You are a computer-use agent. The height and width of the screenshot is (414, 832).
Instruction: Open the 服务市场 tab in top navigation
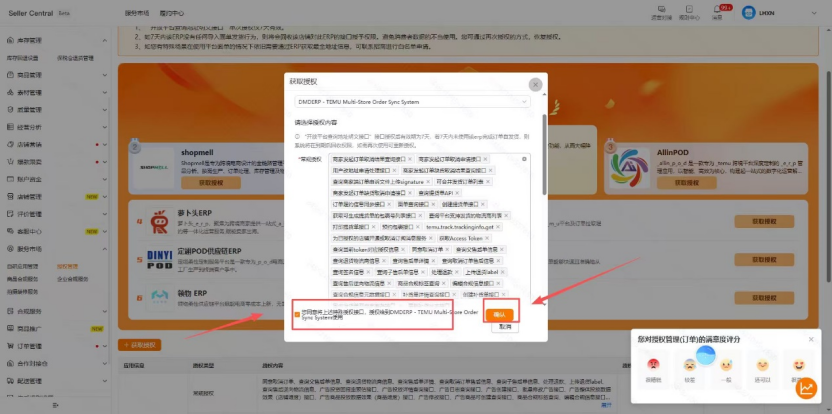(x=137, y=13)
